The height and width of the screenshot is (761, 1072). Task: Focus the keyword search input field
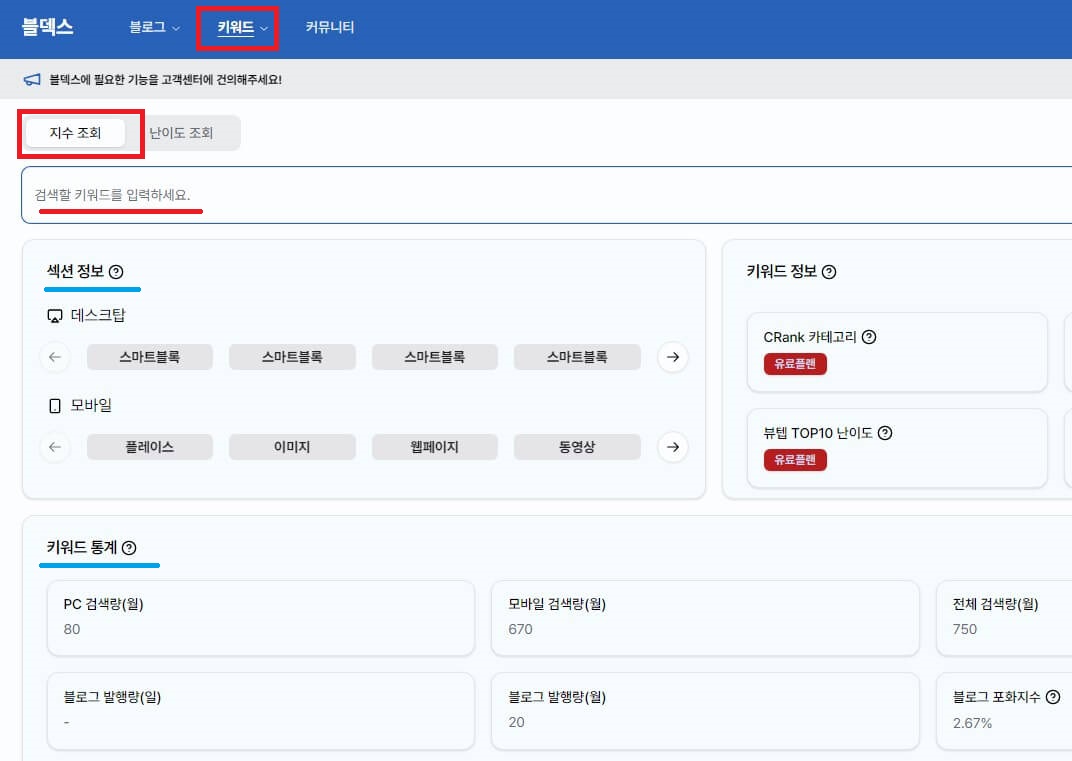click(547, 195)
